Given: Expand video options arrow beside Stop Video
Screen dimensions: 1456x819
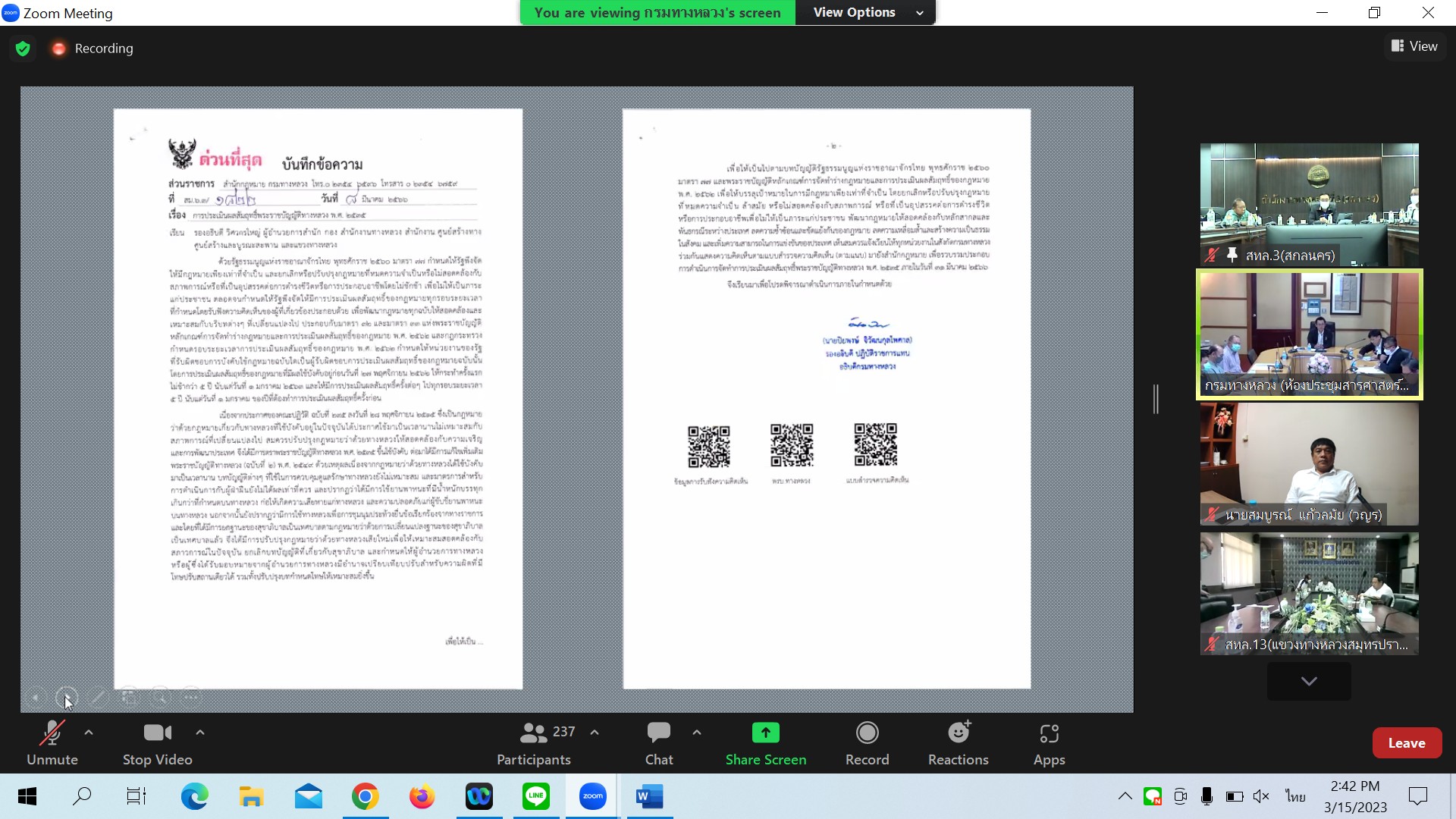Looking at the screenshot, I should [200, 733].
